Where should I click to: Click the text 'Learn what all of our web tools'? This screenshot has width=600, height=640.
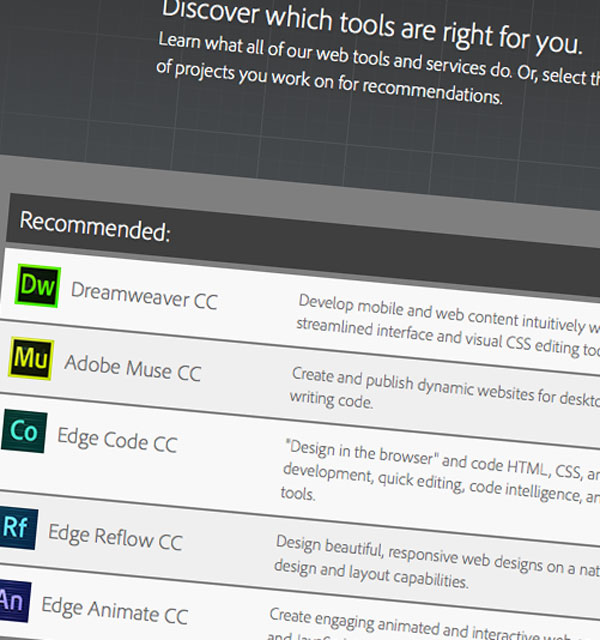click(273, 48)
